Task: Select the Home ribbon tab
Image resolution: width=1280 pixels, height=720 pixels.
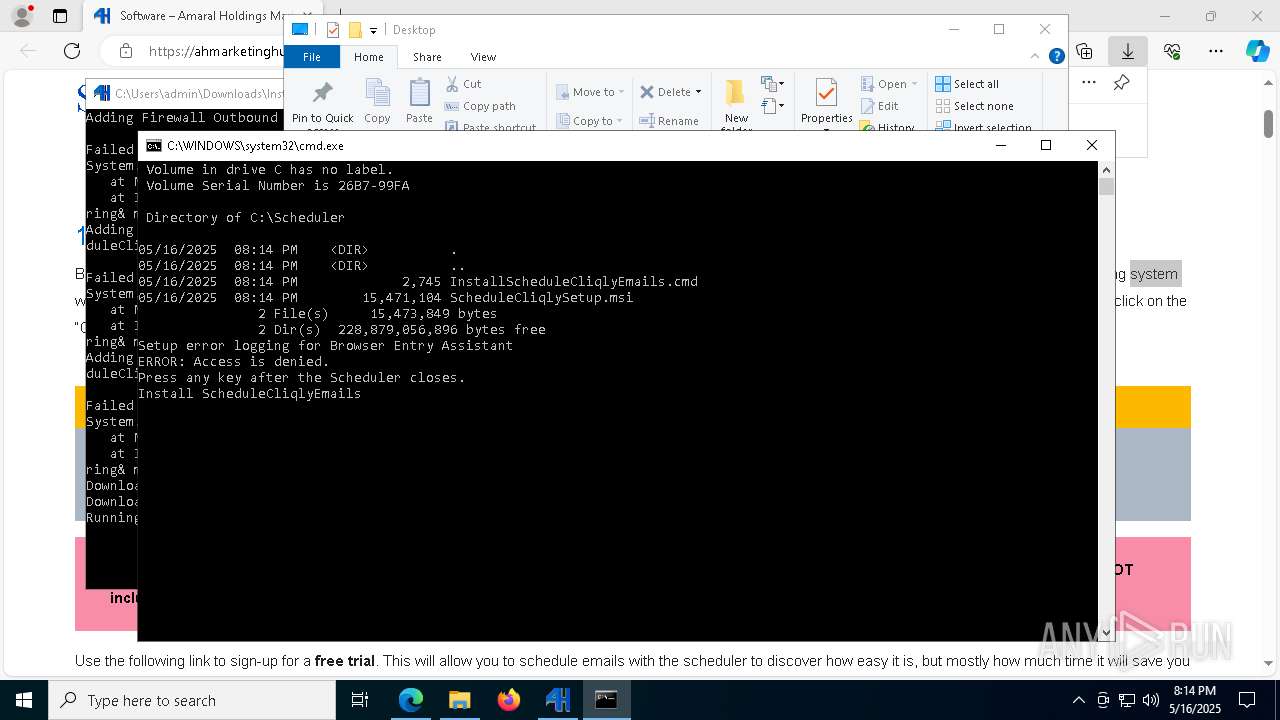Action: 368,57
